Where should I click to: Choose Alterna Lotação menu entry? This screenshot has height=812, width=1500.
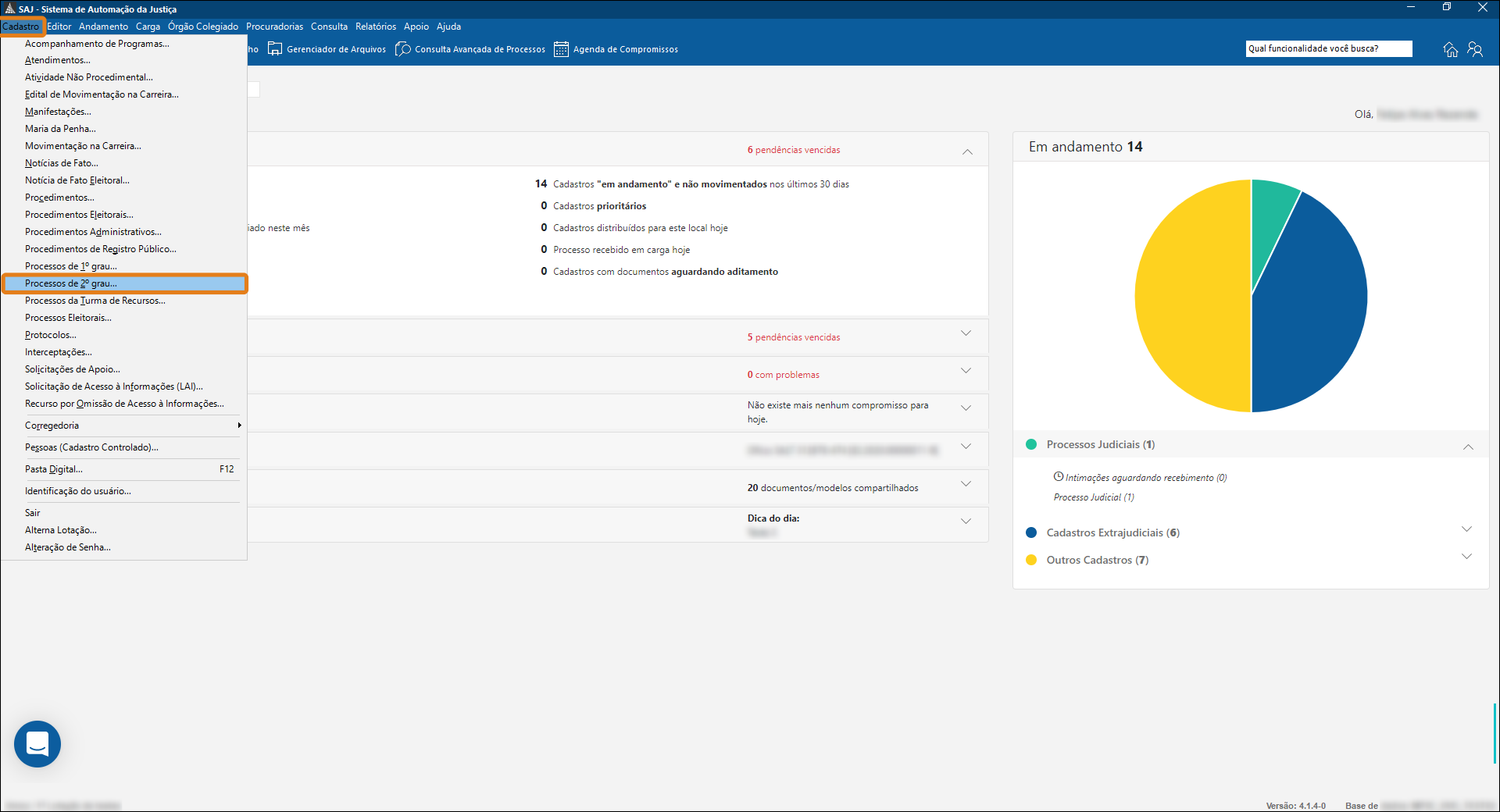(x=124, y=530)
